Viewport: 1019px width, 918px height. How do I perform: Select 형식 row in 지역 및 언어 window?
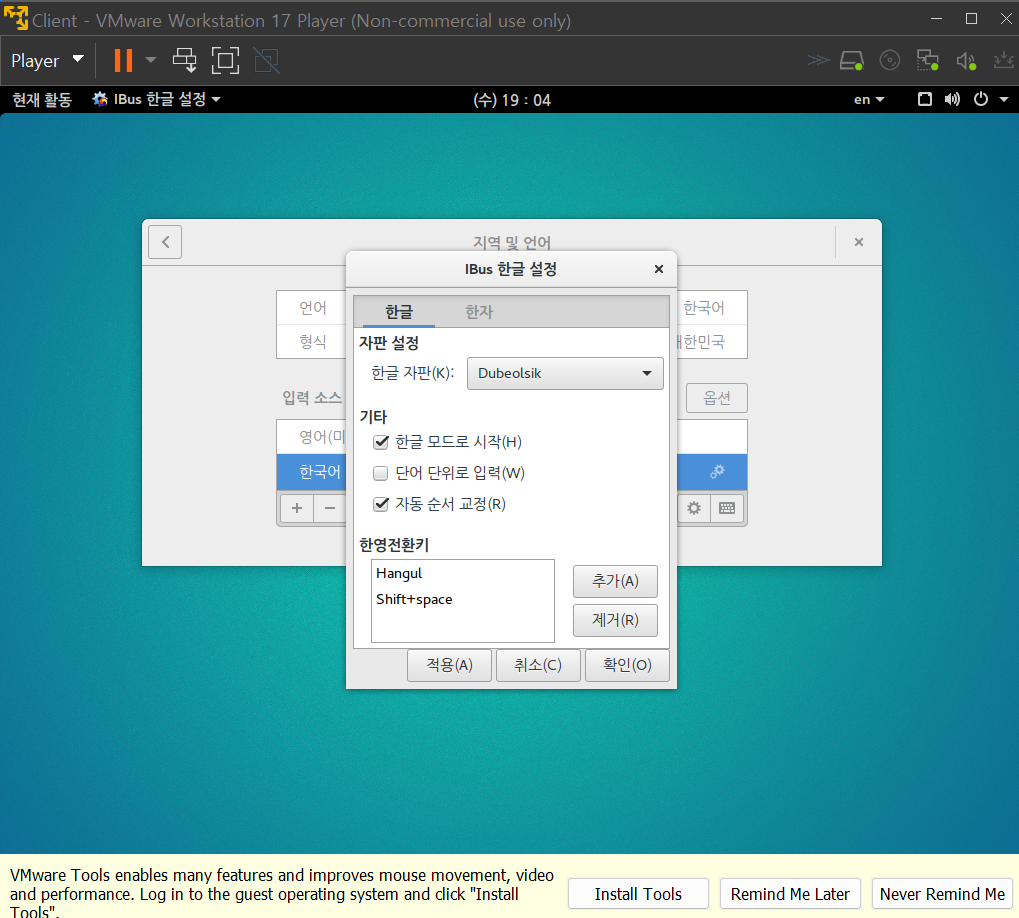point(312,342)
